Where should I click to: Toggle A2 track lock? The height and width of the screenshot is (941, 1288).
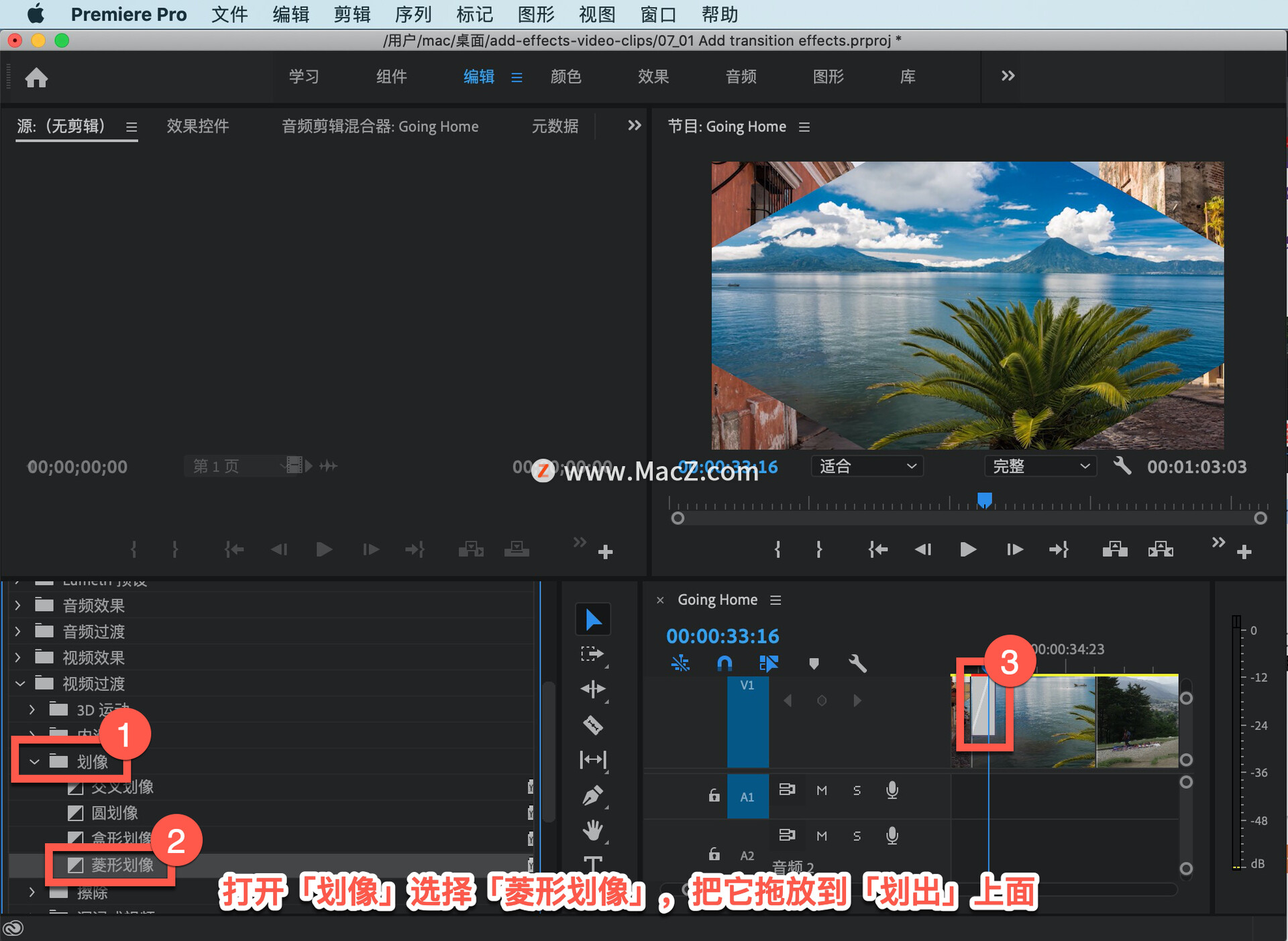tap(714, 854)
